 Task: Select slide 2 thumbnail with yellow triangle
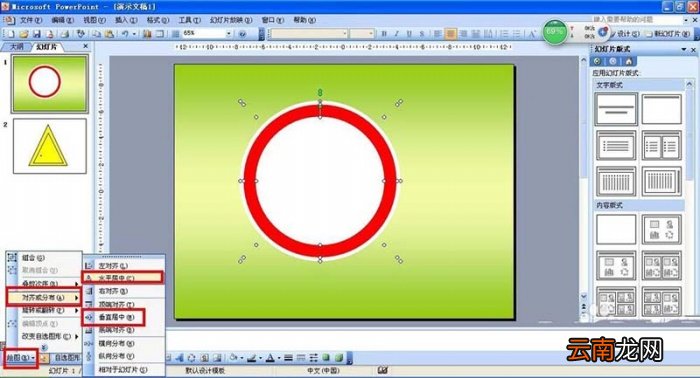coord(50,146)
